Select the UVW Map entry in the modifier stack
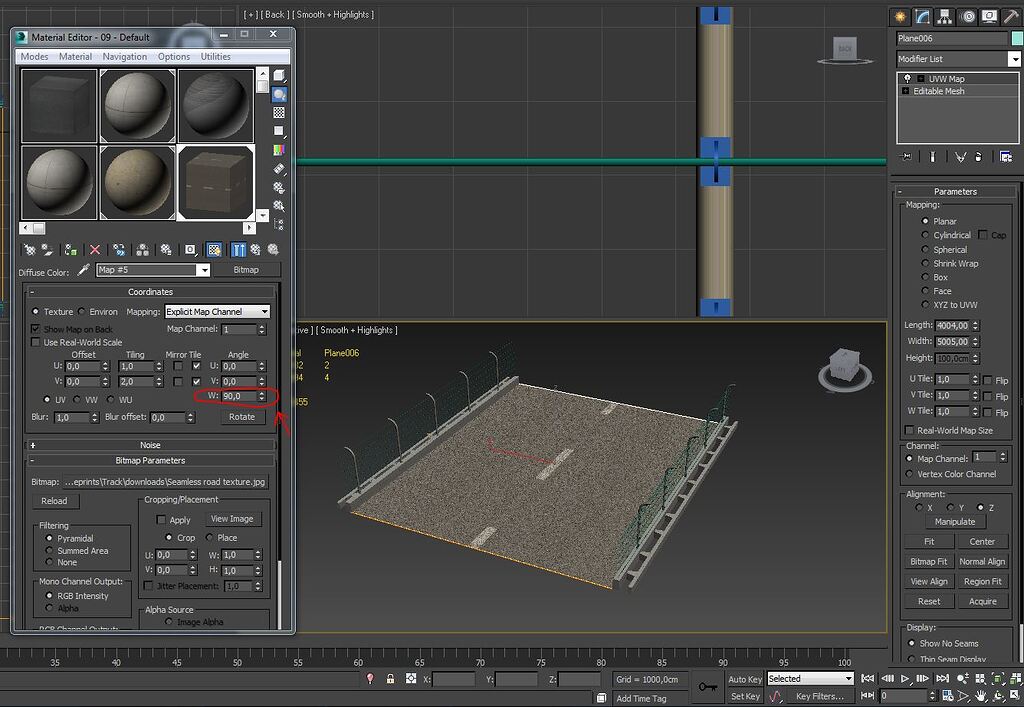 [x=948, y=78]
